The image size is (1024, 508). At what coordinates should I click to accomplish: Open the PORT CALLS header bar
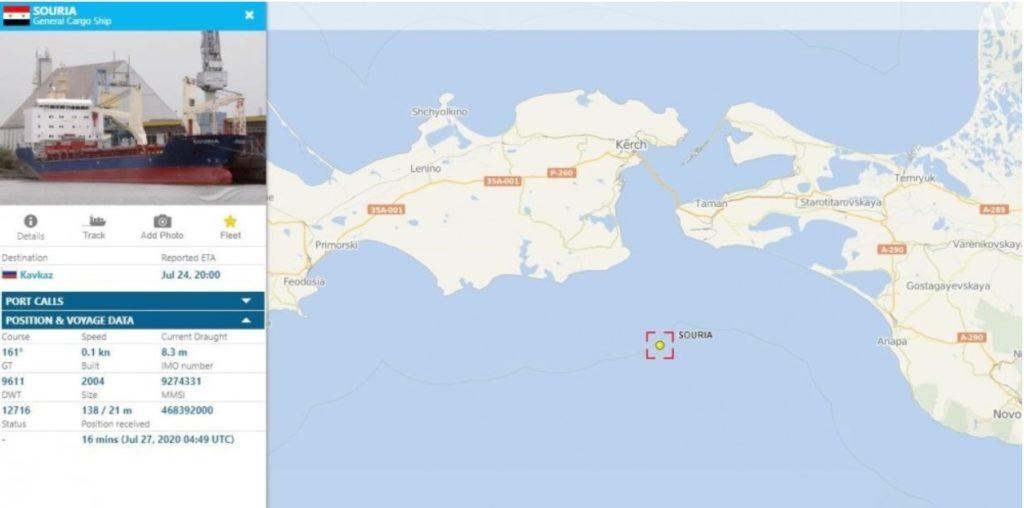pyautogui.click(x=133, y=301)
